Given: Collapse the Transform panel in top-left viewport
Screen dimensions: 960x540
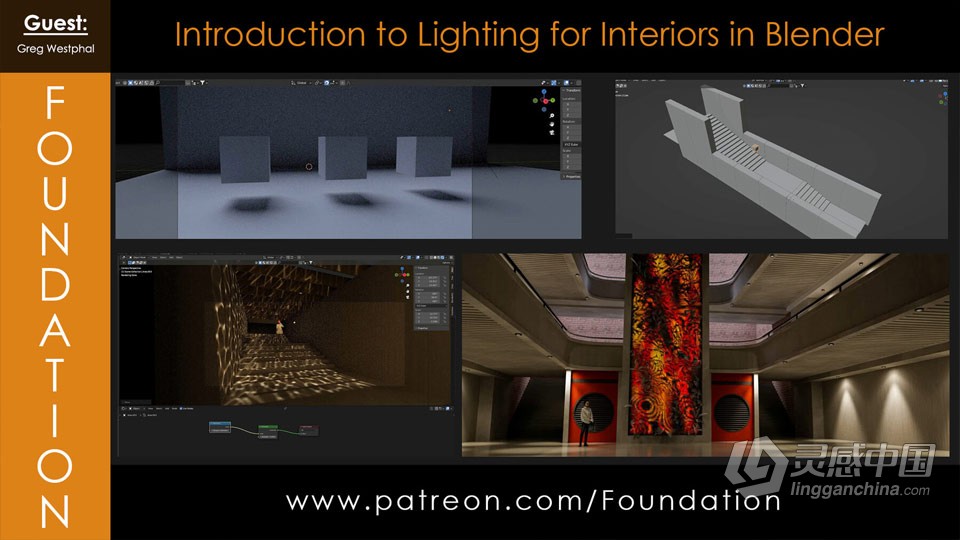Looking at the screenshot, I should (x=571, y=90).
